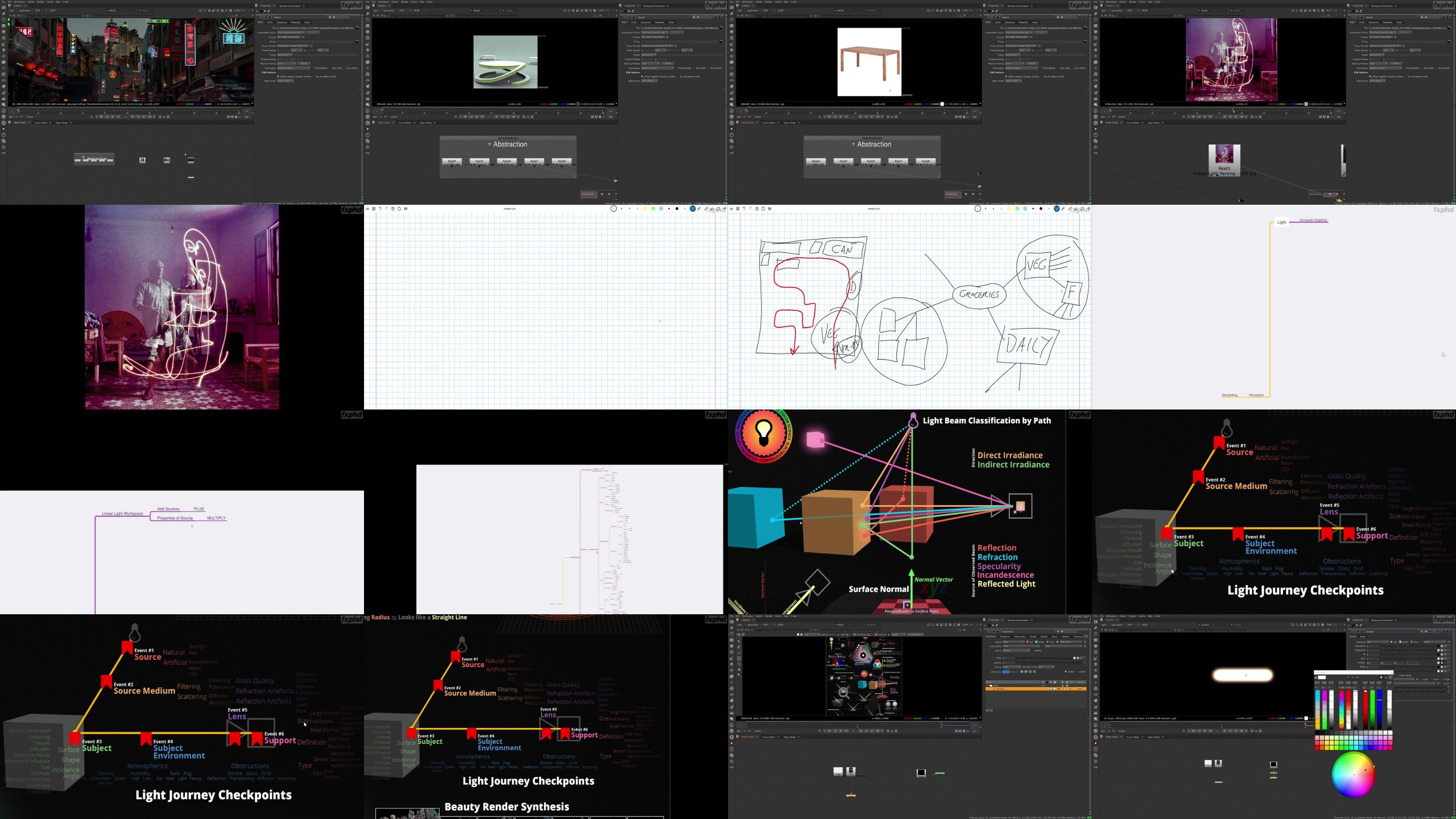Viewport: 1456px width, 819px height.
Task: Click undo arrow in groceries sketch frame
Action: pos(744,208)
